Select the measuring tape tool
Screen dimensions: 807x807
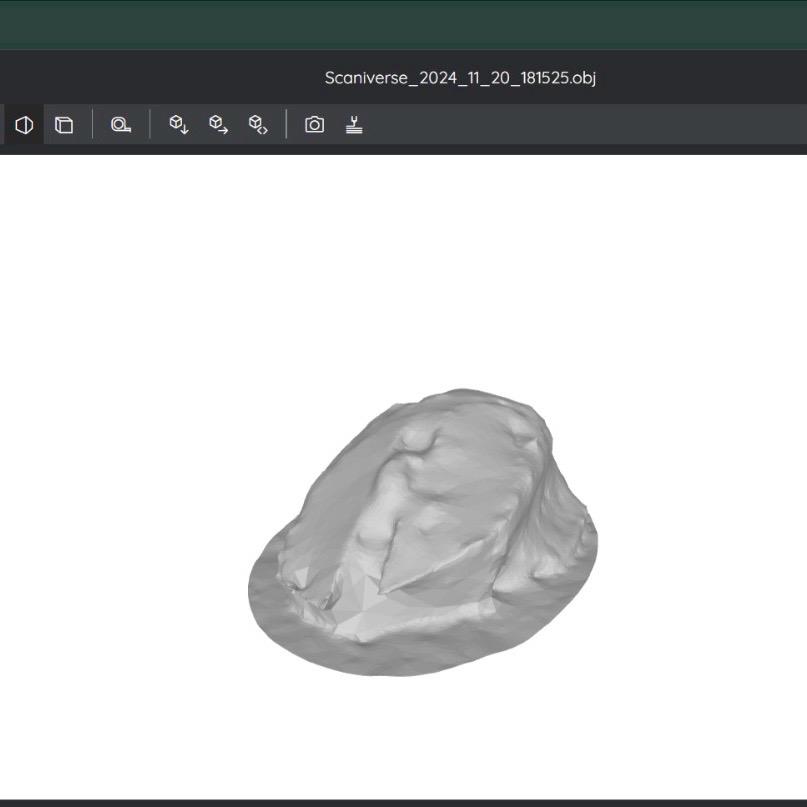120,124
